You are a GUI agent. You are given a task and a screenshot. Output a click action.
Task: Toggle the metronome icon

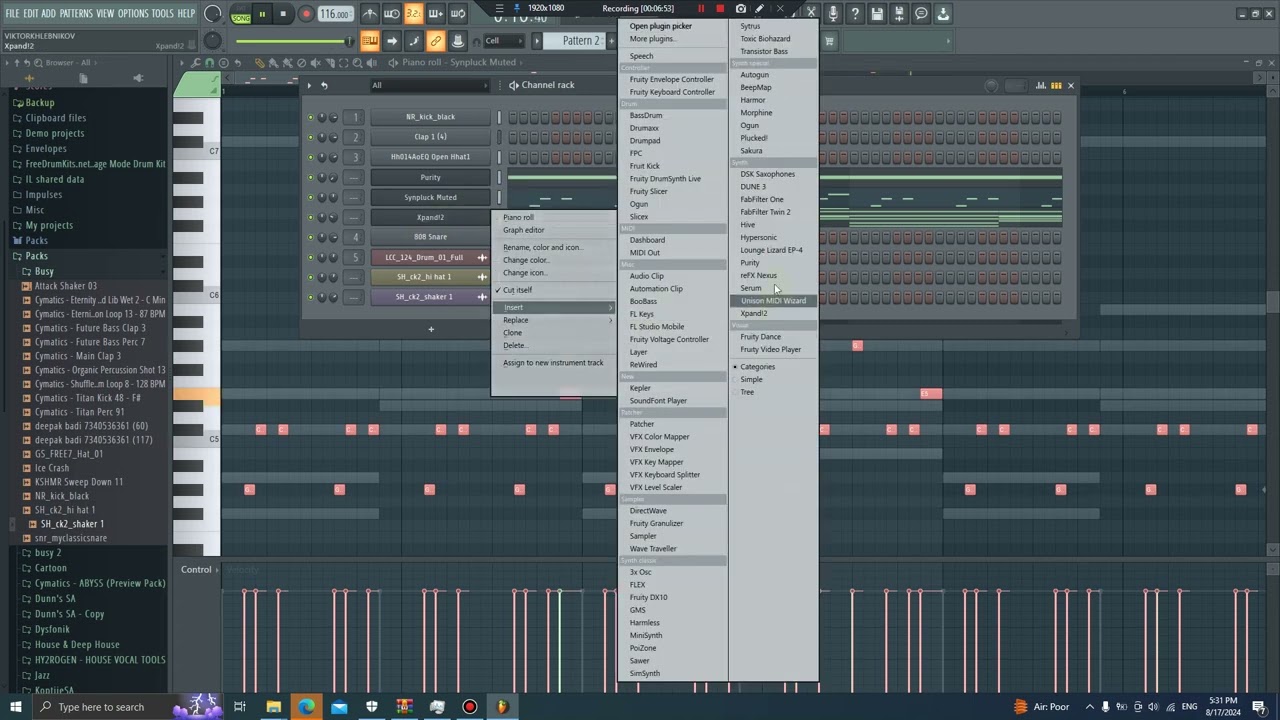tap(370, 14)
